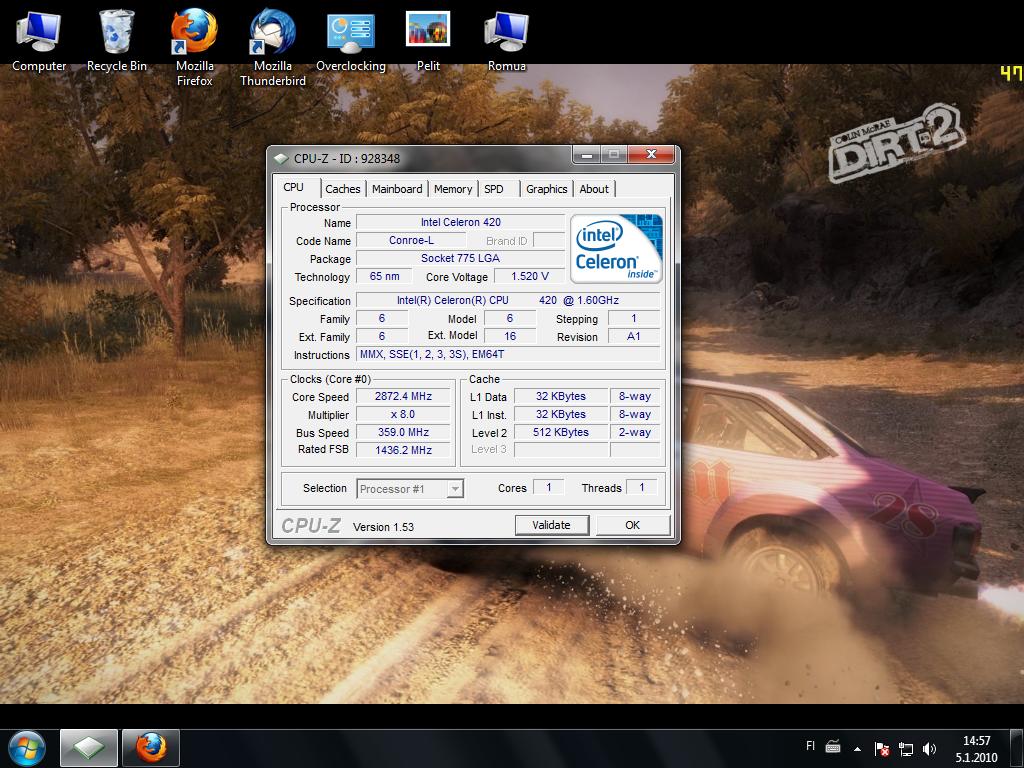Click the L1 Data '32 KBytes' value
This screenshot has width=1024, height=768.
[x=561, y=396]
